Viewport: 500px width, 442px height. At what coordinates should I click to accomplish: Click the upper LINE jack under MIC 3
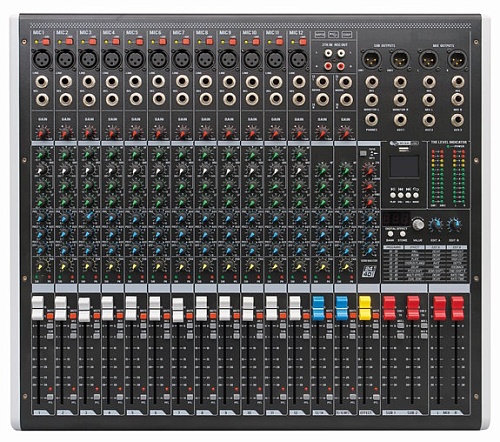pyautogui.click(x=89, y=82)
